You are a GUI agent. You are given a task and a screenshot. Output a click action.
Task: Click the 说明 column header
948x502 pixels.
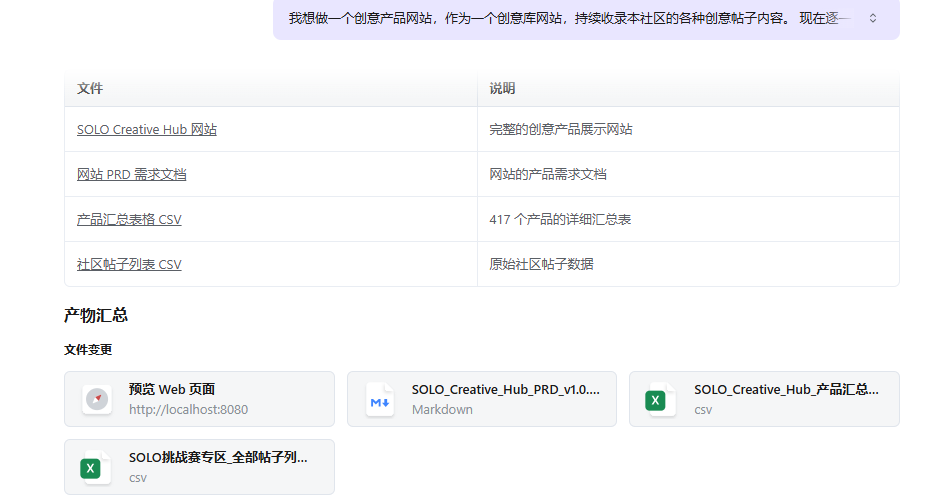point(502,89)
